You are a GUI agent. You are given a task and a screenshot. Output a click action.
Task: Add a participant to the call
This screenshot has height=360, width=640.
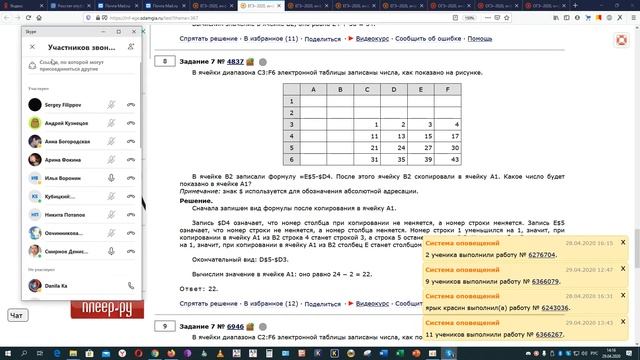click(131, 47)
